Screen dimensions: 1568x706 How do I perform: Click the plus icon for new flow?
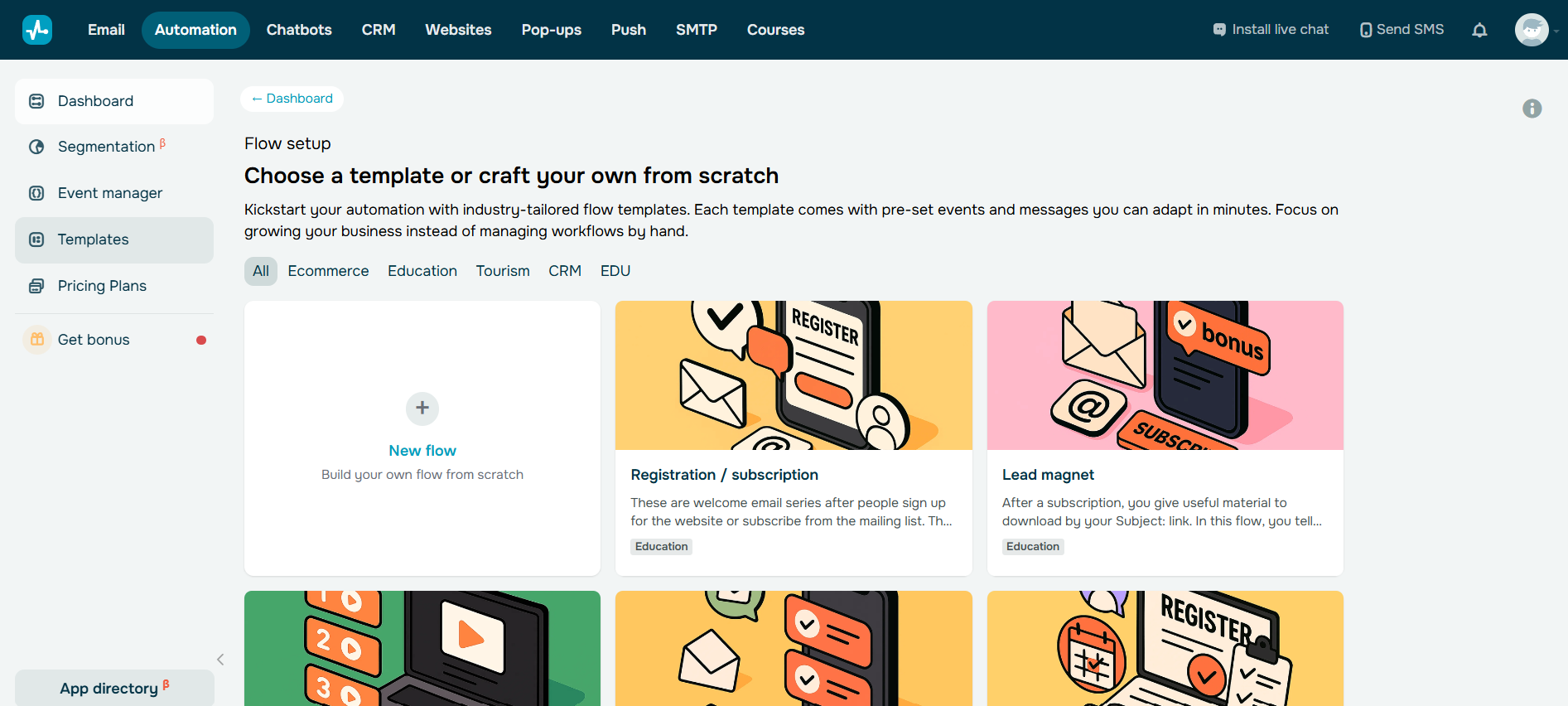point(422,408)
